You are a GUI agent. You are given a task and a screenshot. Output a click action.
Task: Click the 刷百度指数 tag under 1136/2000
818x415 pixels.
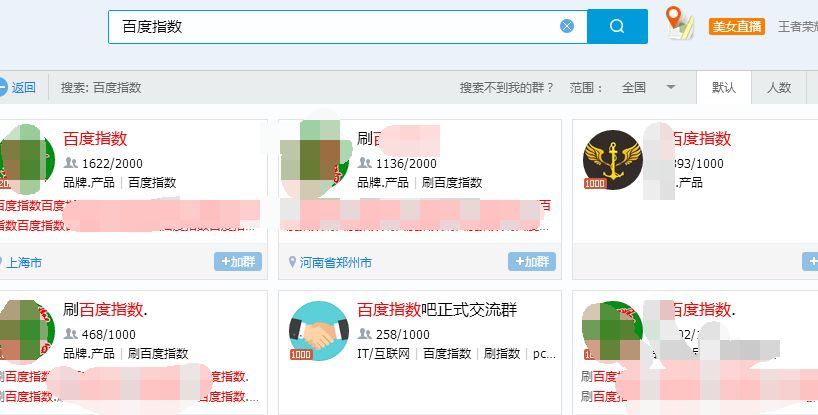[x=452, y=183]
